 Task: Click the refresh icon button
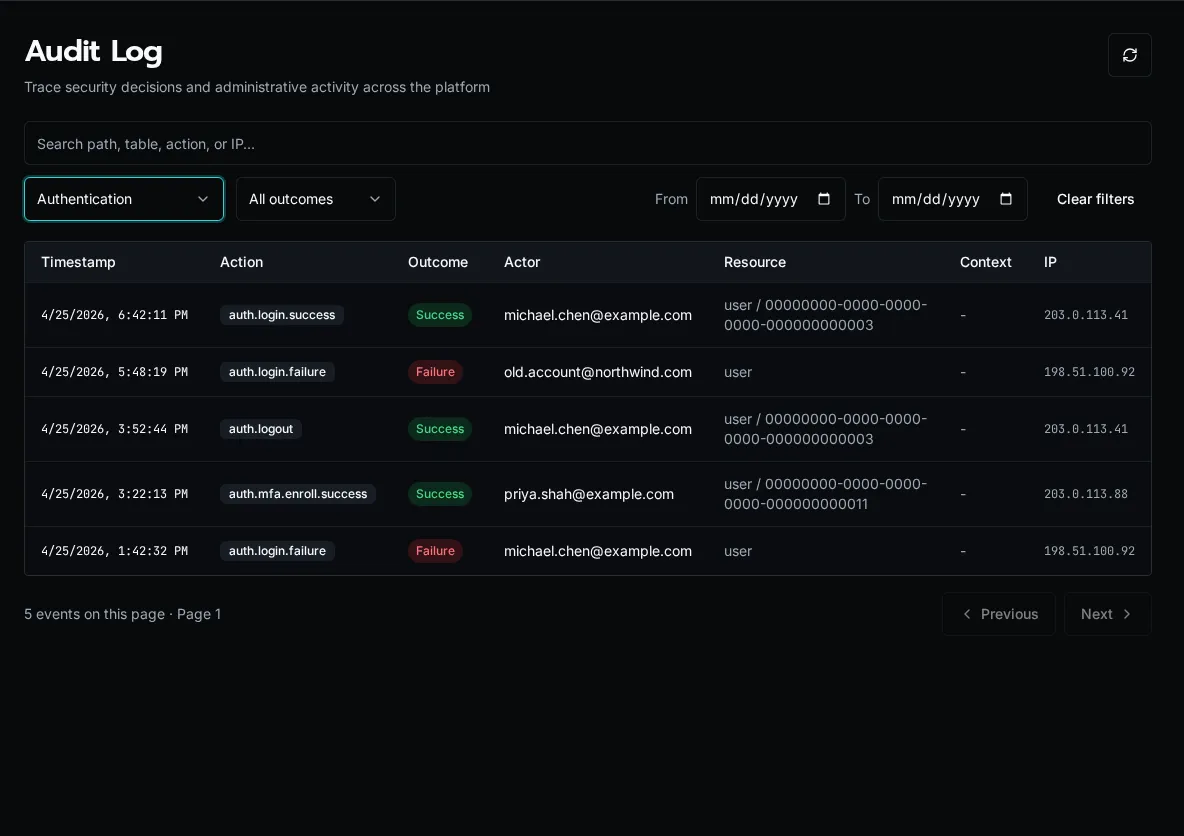coord(1129,55)
